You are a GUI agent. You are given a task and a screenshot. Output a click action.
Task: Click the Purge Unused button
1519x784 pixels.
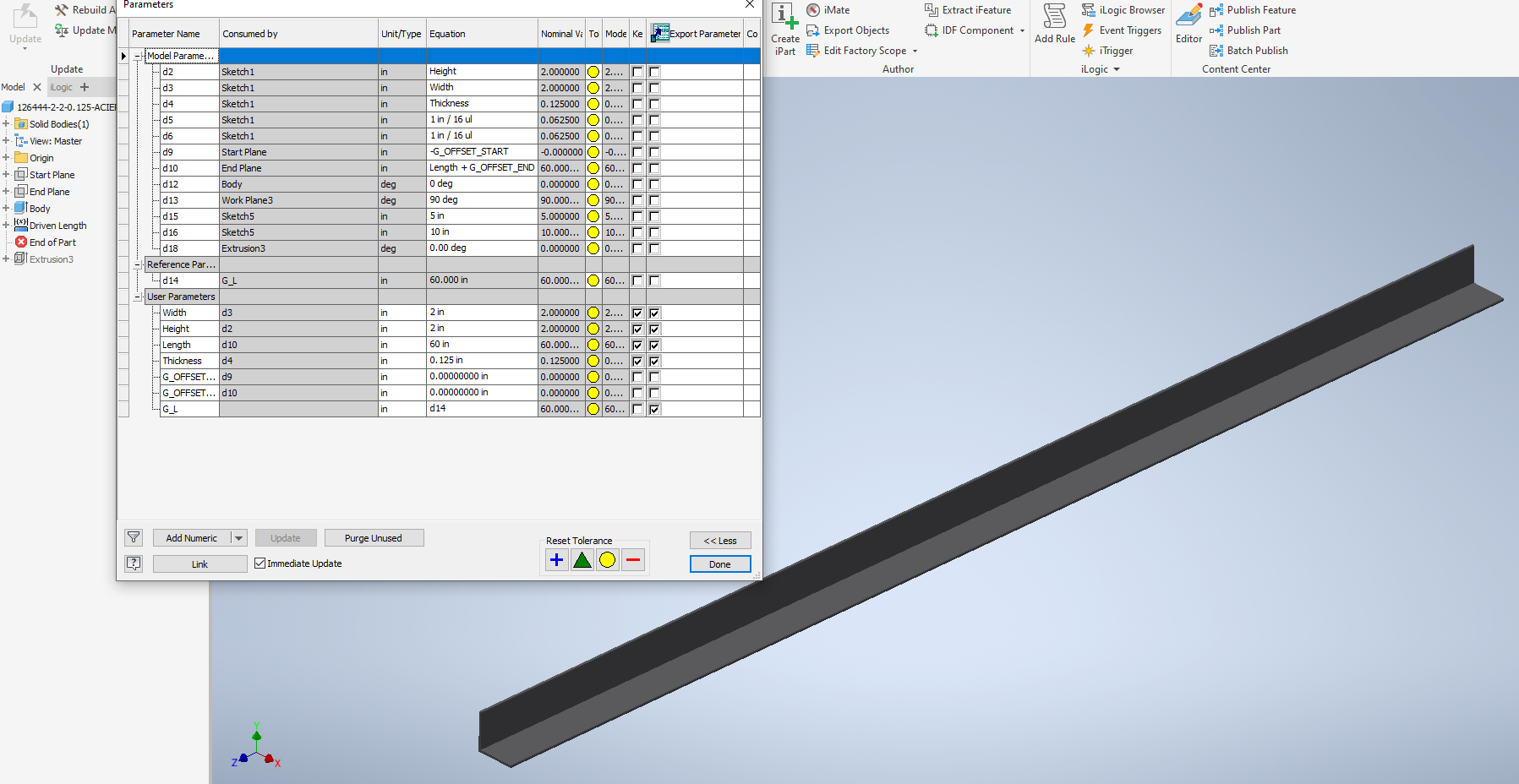point(374,537)
